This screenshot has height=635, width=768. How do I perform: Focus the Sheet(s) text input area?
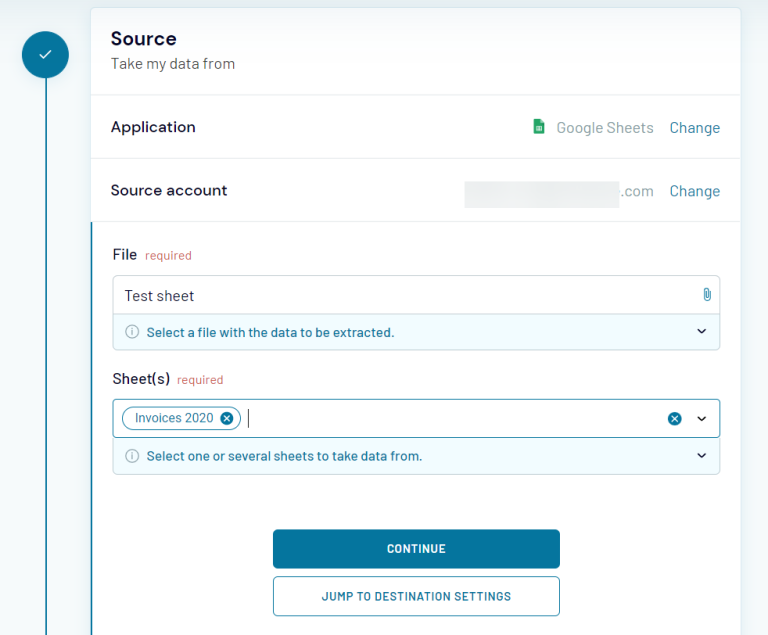click(450, 418)
